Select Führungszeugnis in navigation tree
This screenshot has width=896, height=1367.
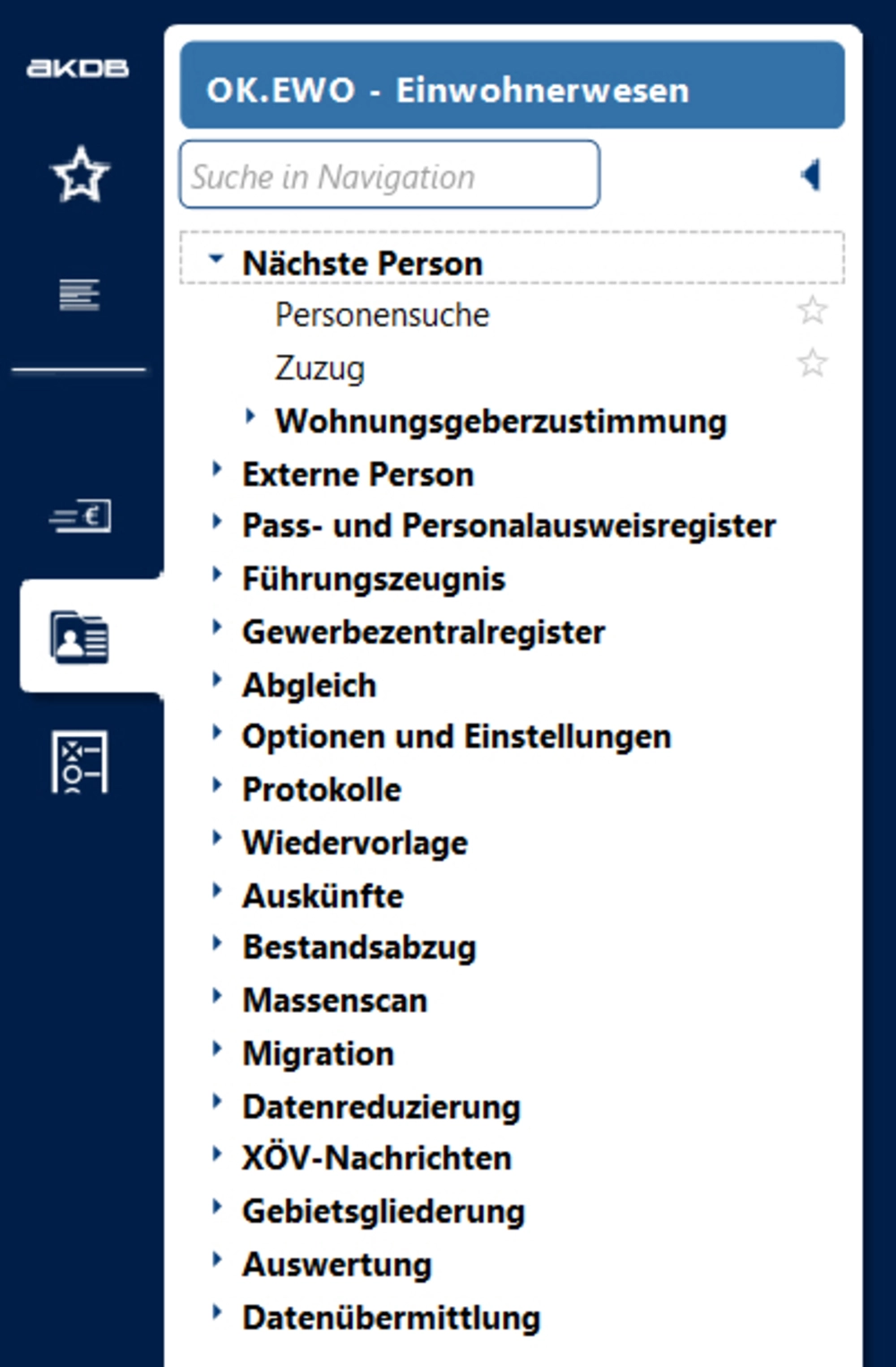click(374, 579)
